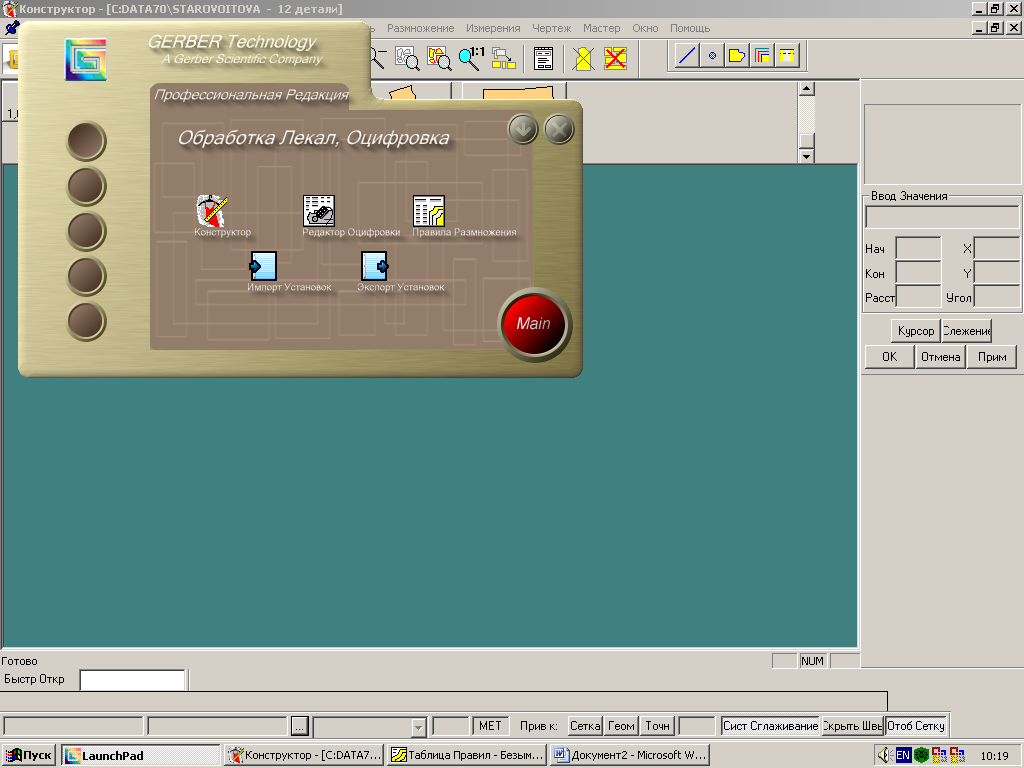Screen dimensions: 1024x768
Task: Launch Экспорт Установок icon
Action: pyautogui.click(x=374, y=266)
